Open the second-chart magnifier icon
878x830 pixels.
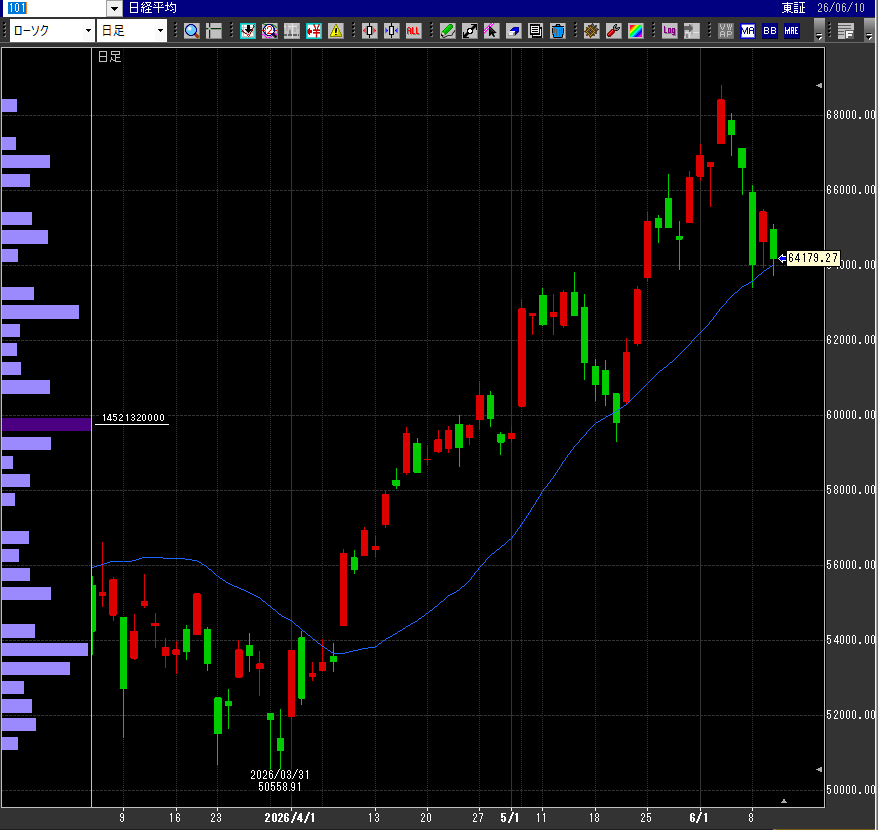pos(269,31)
